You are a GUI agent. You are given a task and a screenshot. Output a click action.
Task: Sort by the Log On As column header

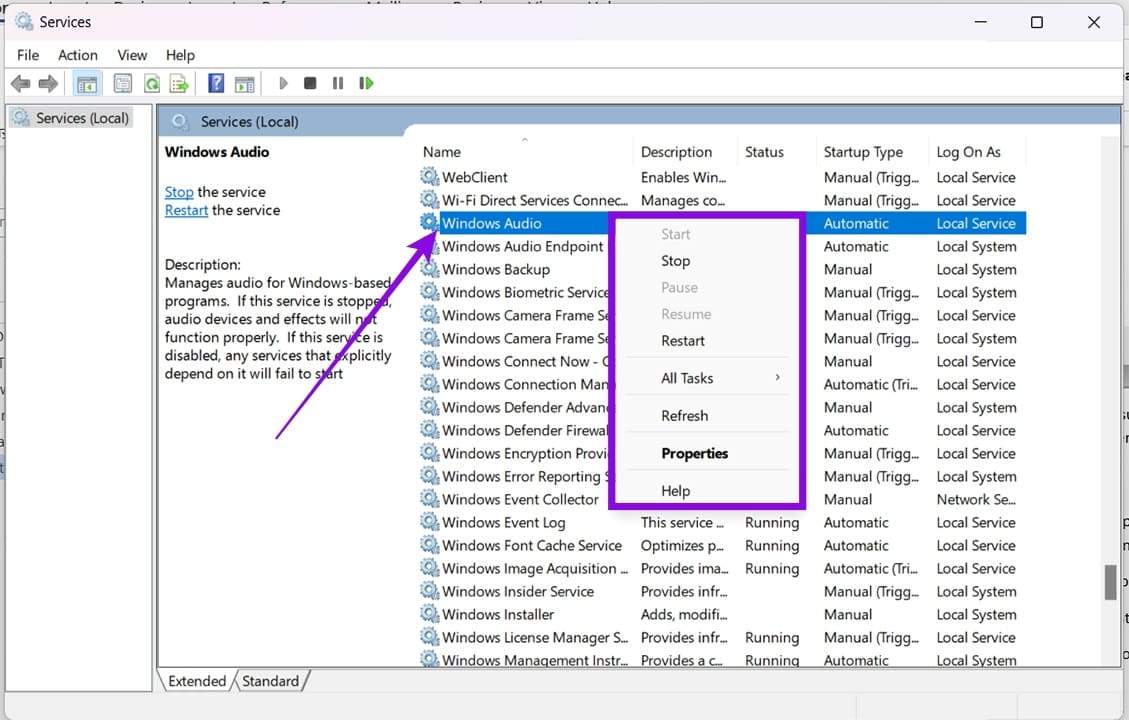(976, 152)
